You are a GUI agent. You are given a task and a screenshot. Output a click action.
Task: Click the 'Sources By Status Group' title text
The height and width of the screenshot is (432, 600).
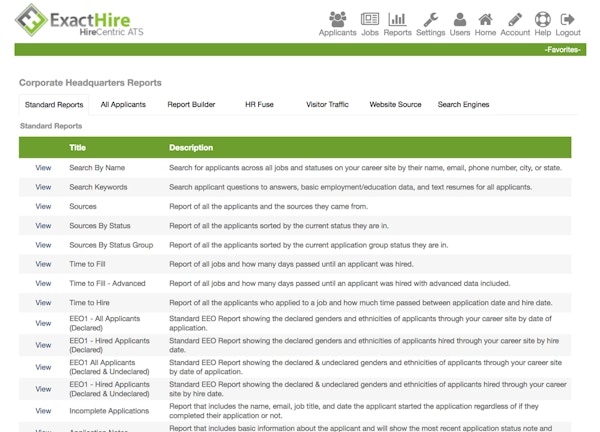(111, 245)
